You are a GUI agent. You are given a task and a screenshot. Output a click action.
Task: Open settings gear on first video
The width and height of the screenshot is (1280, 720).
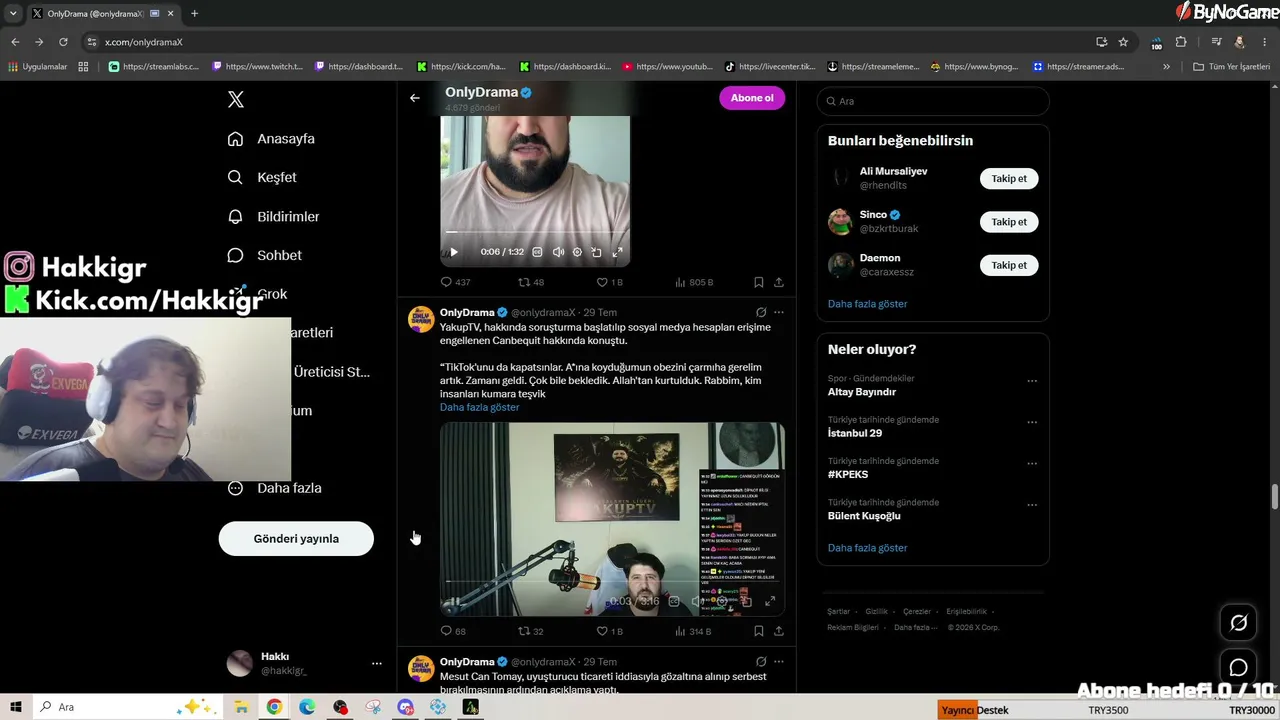(x=577, y=252)
